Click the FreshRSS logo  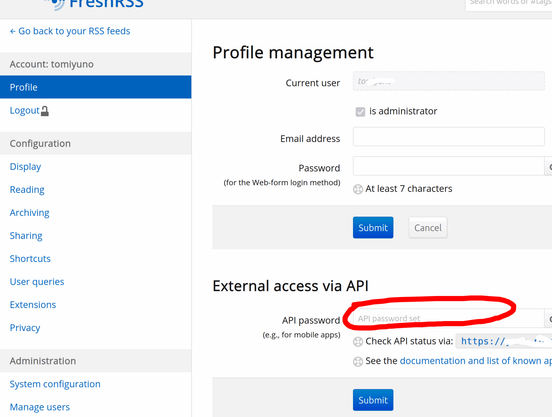(95, 4)
